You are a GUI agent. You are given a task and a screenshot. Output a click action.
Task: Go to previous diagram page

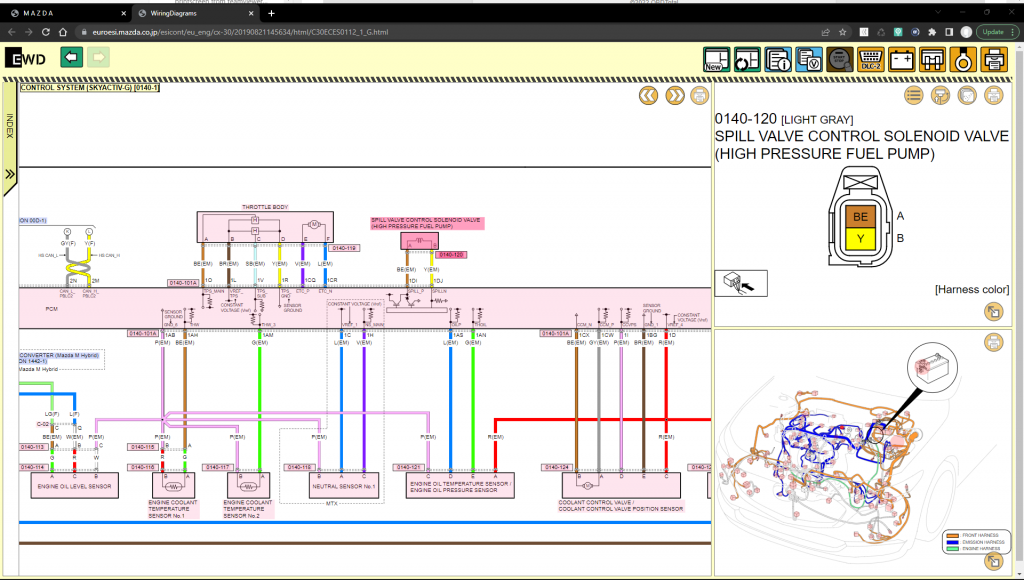tap(648, 96)
